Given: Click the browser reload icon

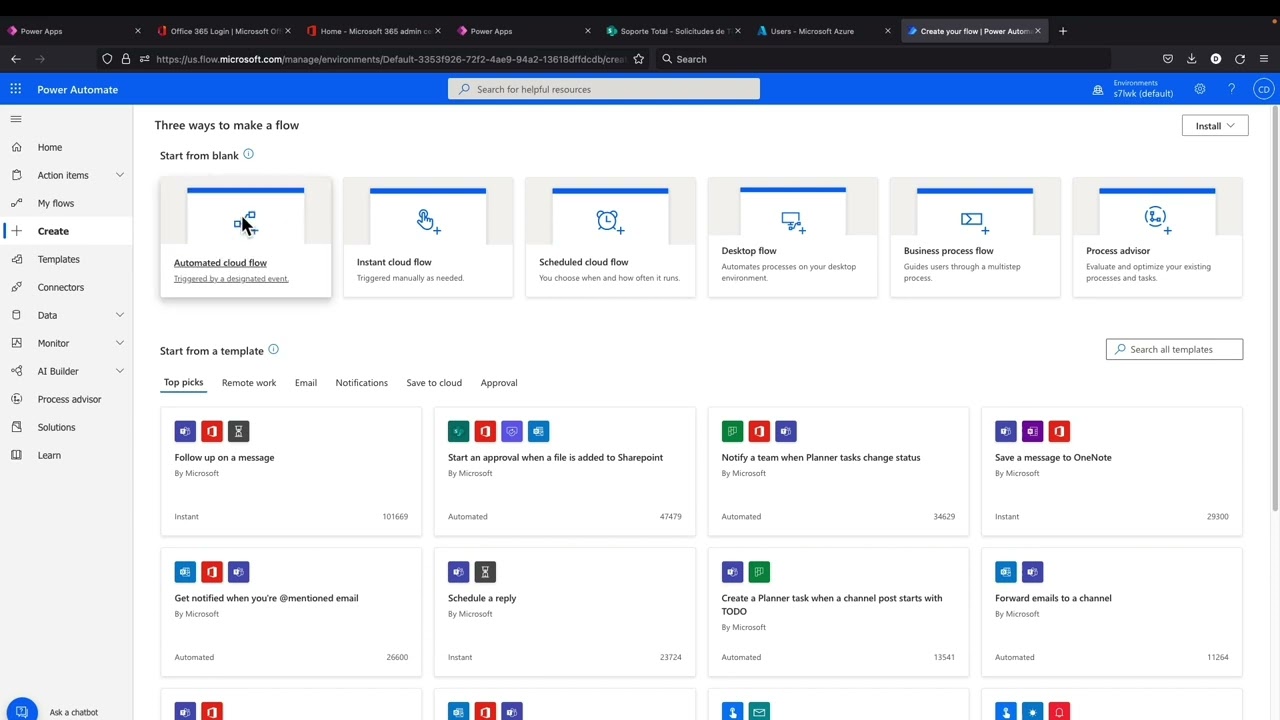Looking at the screenshot, I should coord(1240,59).
